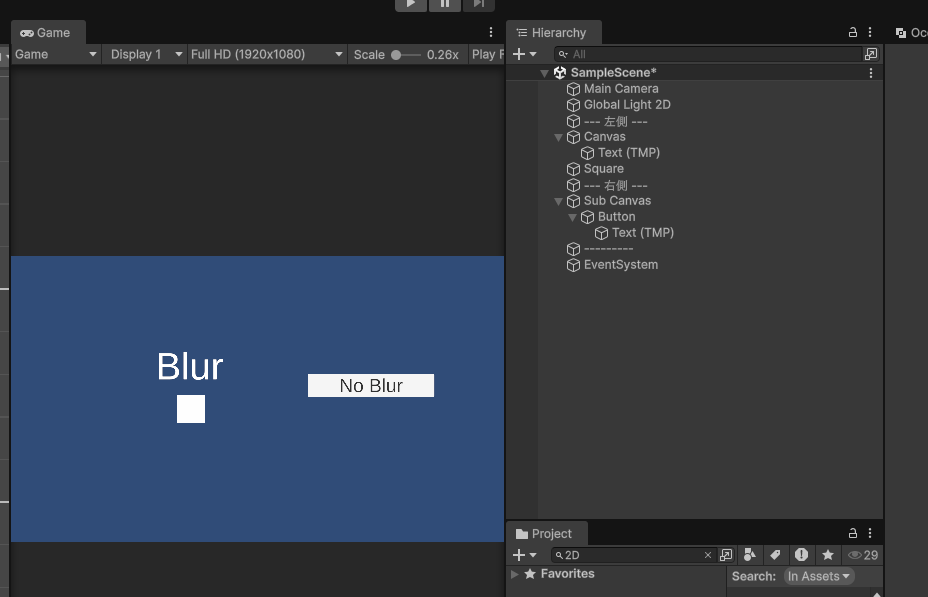Collapse the Sub Canvas foldout arrow
The image size is (928, 597).
[558, 201]
